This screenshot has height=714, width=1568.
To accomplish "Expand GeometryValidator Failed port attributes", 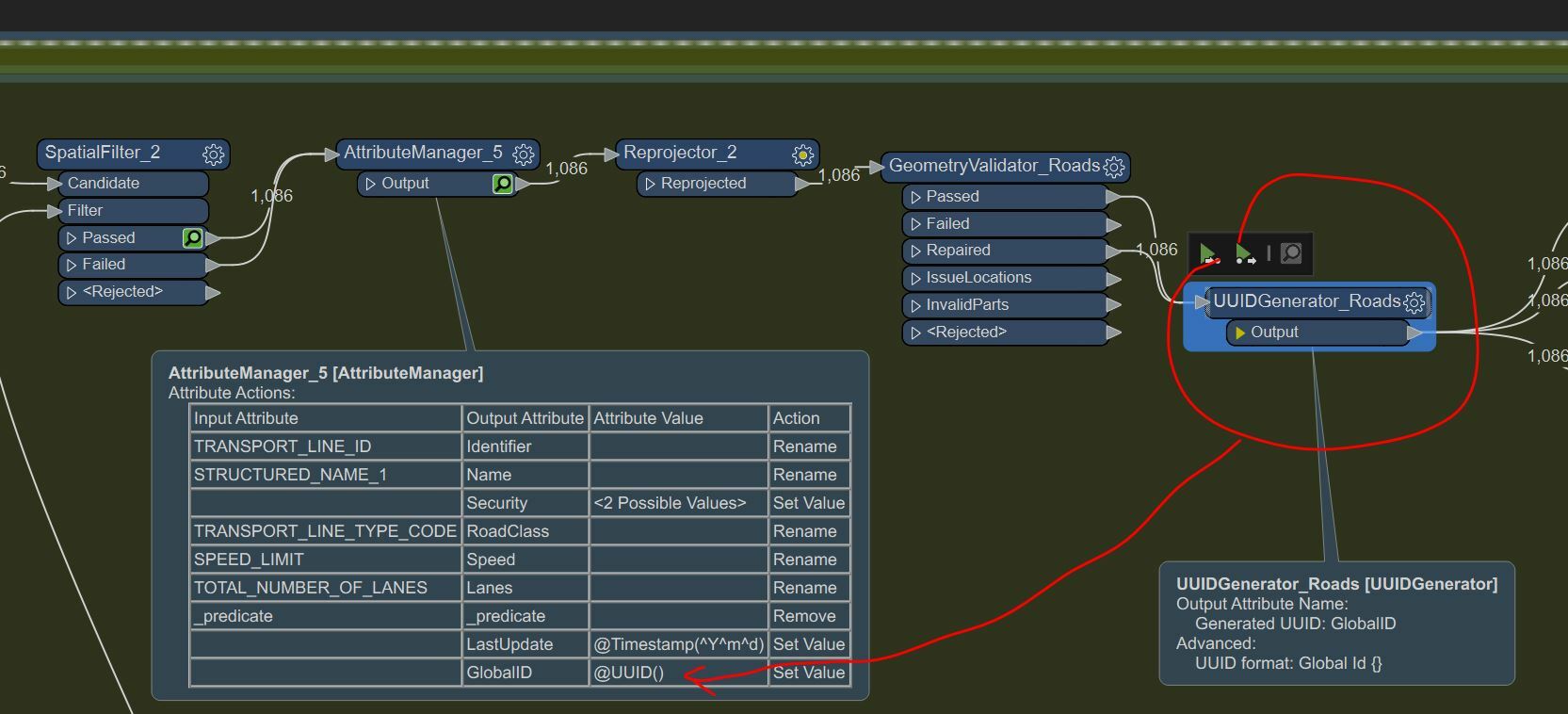I will tap(915, 224).
